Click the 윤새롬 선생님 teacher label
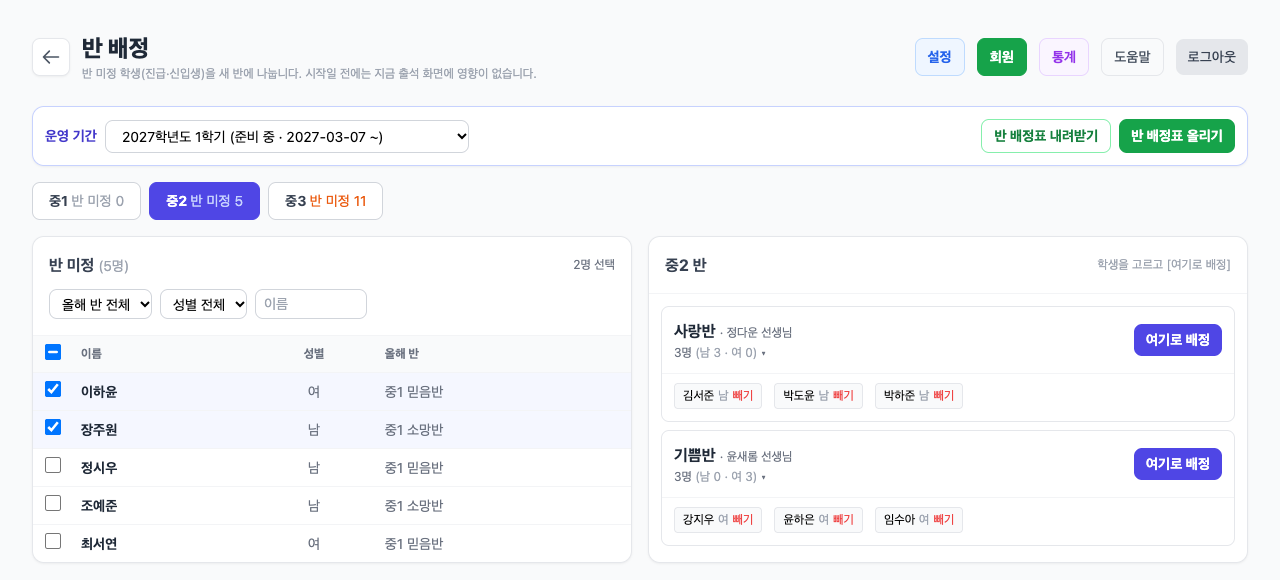 click(x=759, y=456)
